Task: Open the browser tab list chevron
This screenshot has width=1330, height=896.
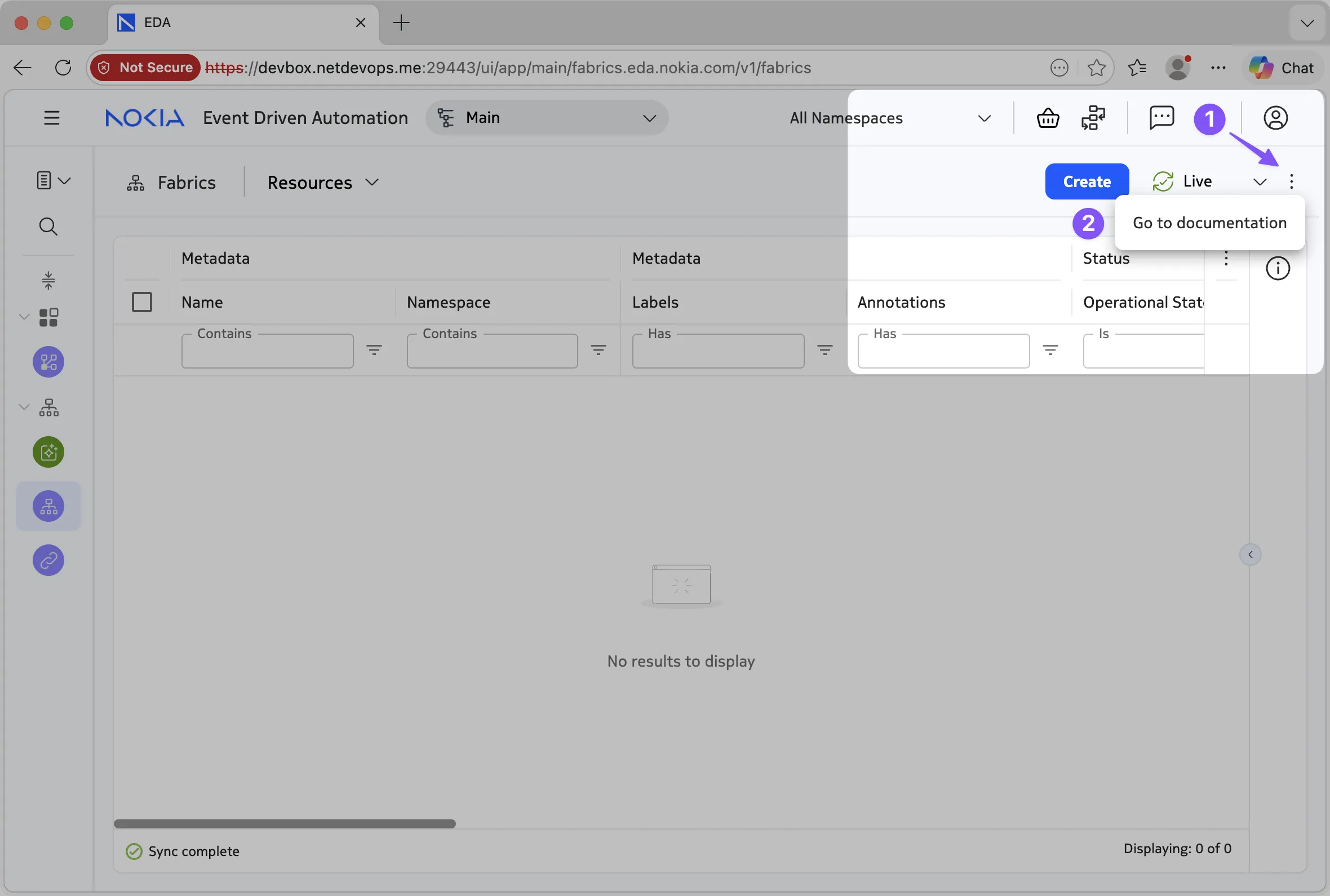Action: (1306, 23)
